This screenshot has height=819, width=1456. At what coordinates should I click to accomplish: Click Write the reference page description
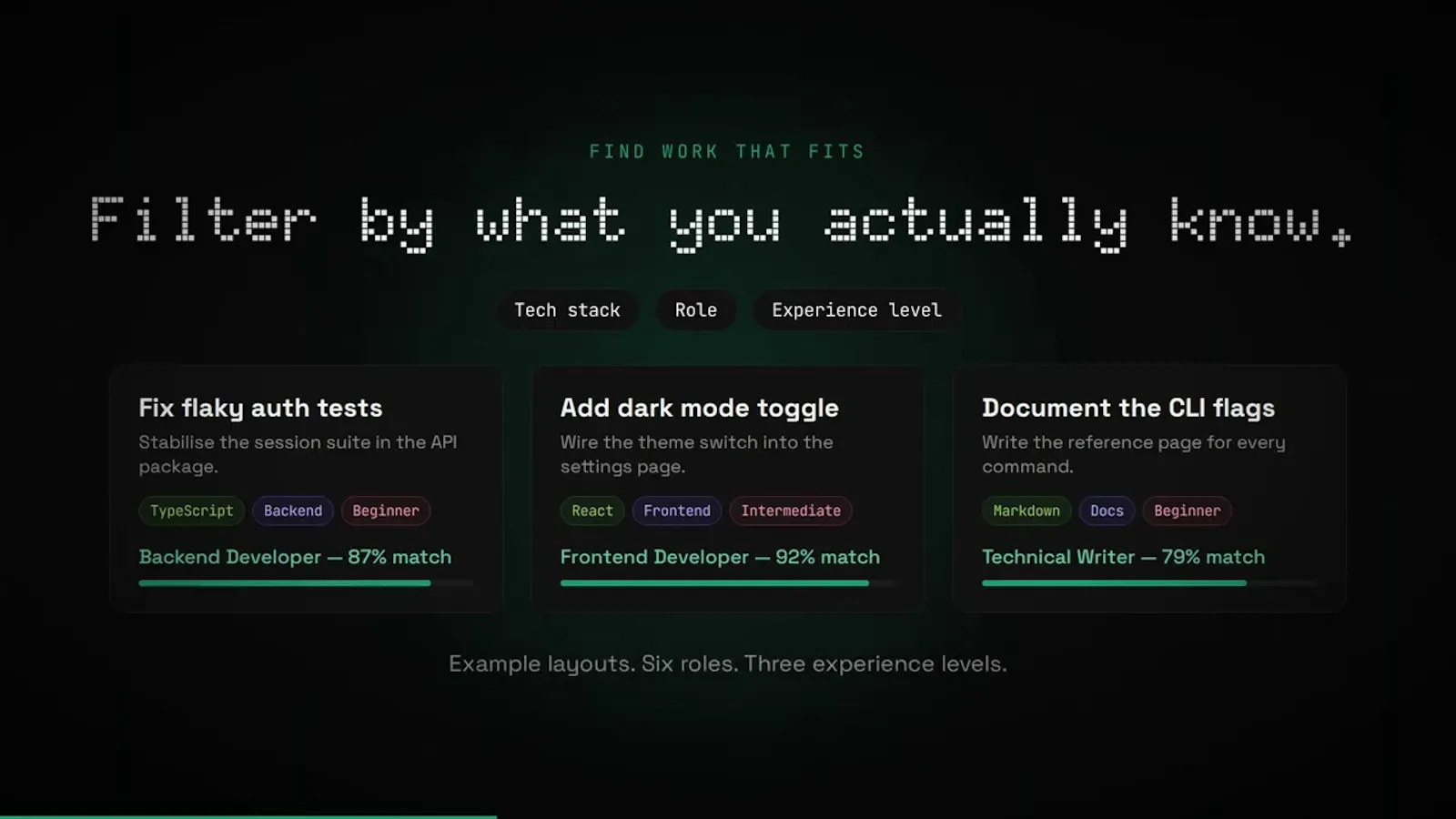coord(1133,454)
